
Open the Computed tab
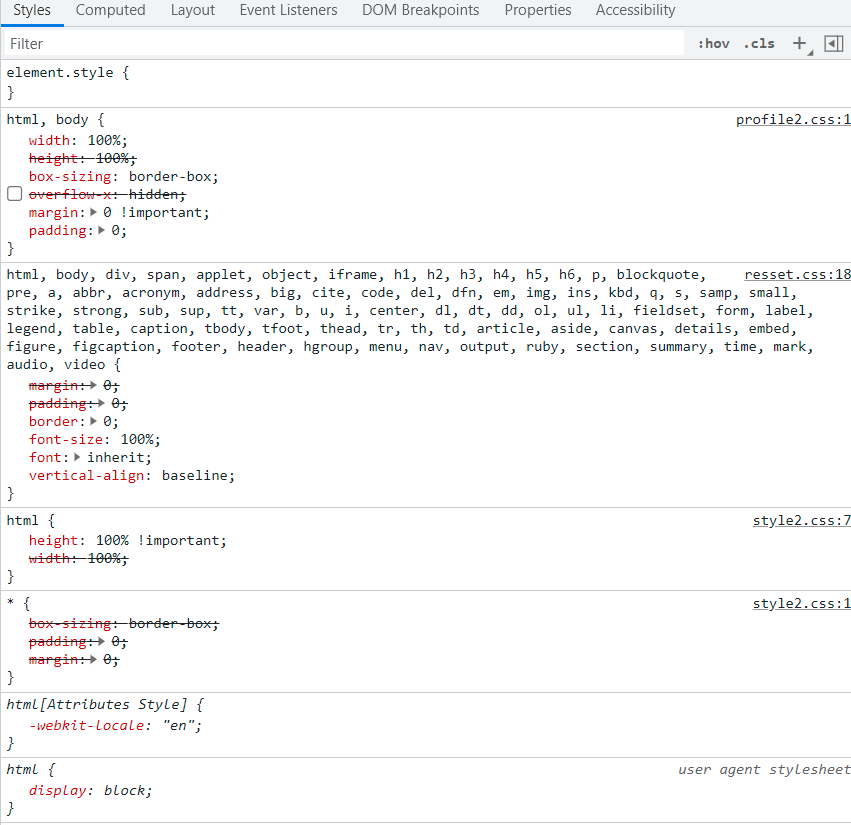pos(110,10)
